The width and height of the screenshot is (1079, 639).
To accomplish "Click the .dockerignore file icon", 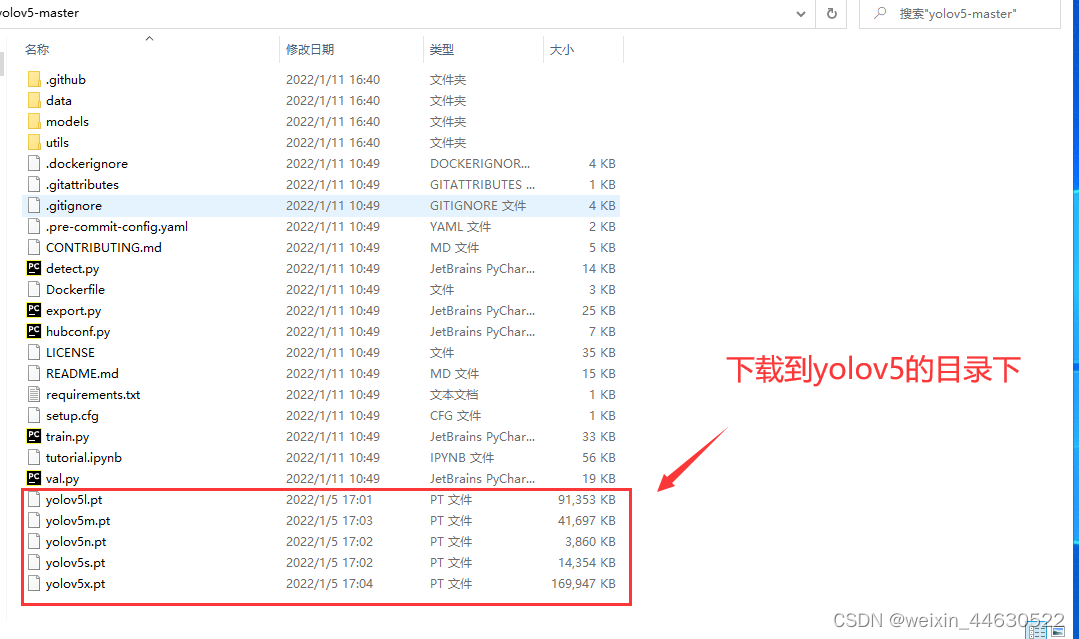I will point(34,164).
